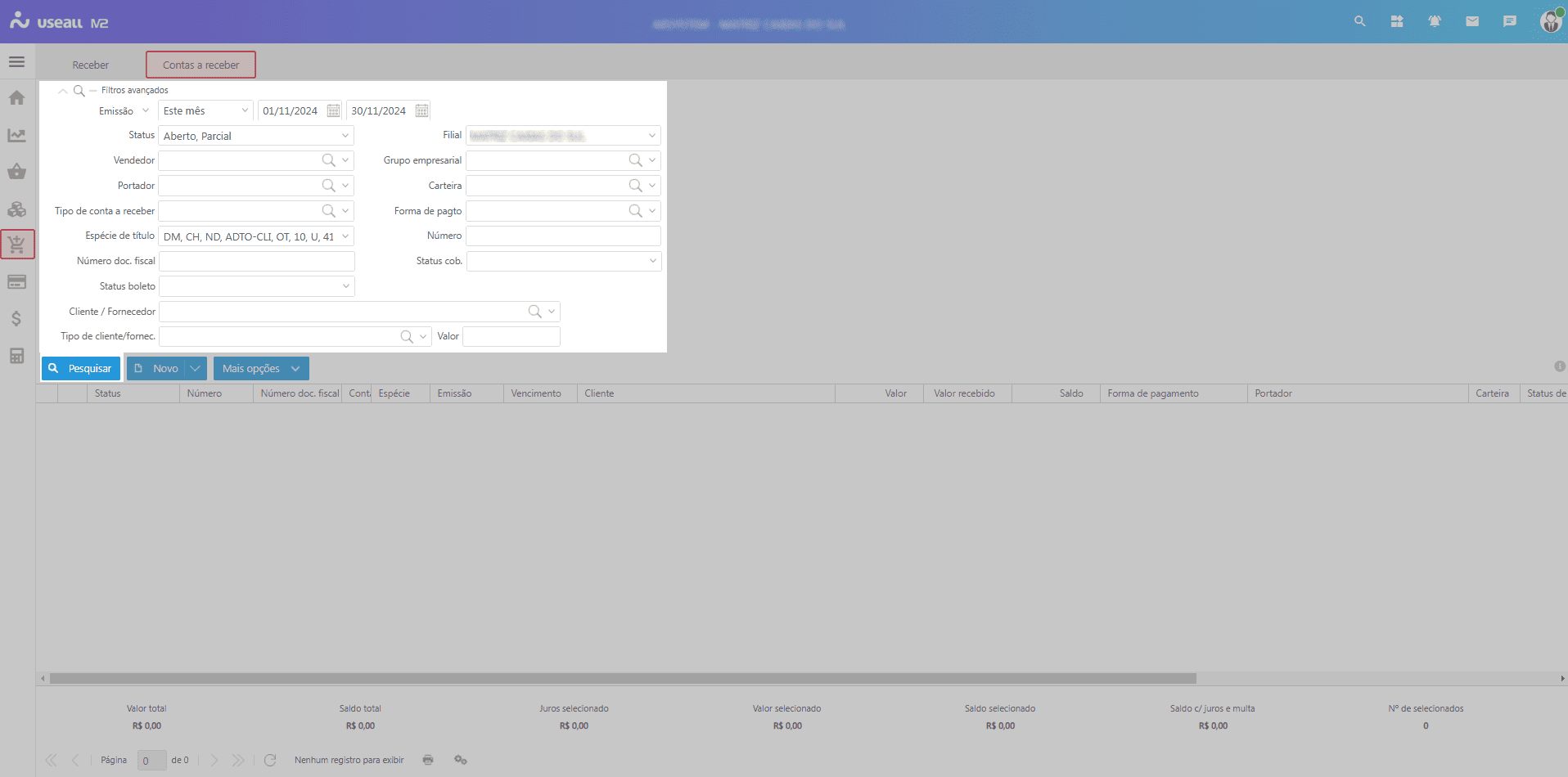Click the refresh icon in pagination bar

270,760
